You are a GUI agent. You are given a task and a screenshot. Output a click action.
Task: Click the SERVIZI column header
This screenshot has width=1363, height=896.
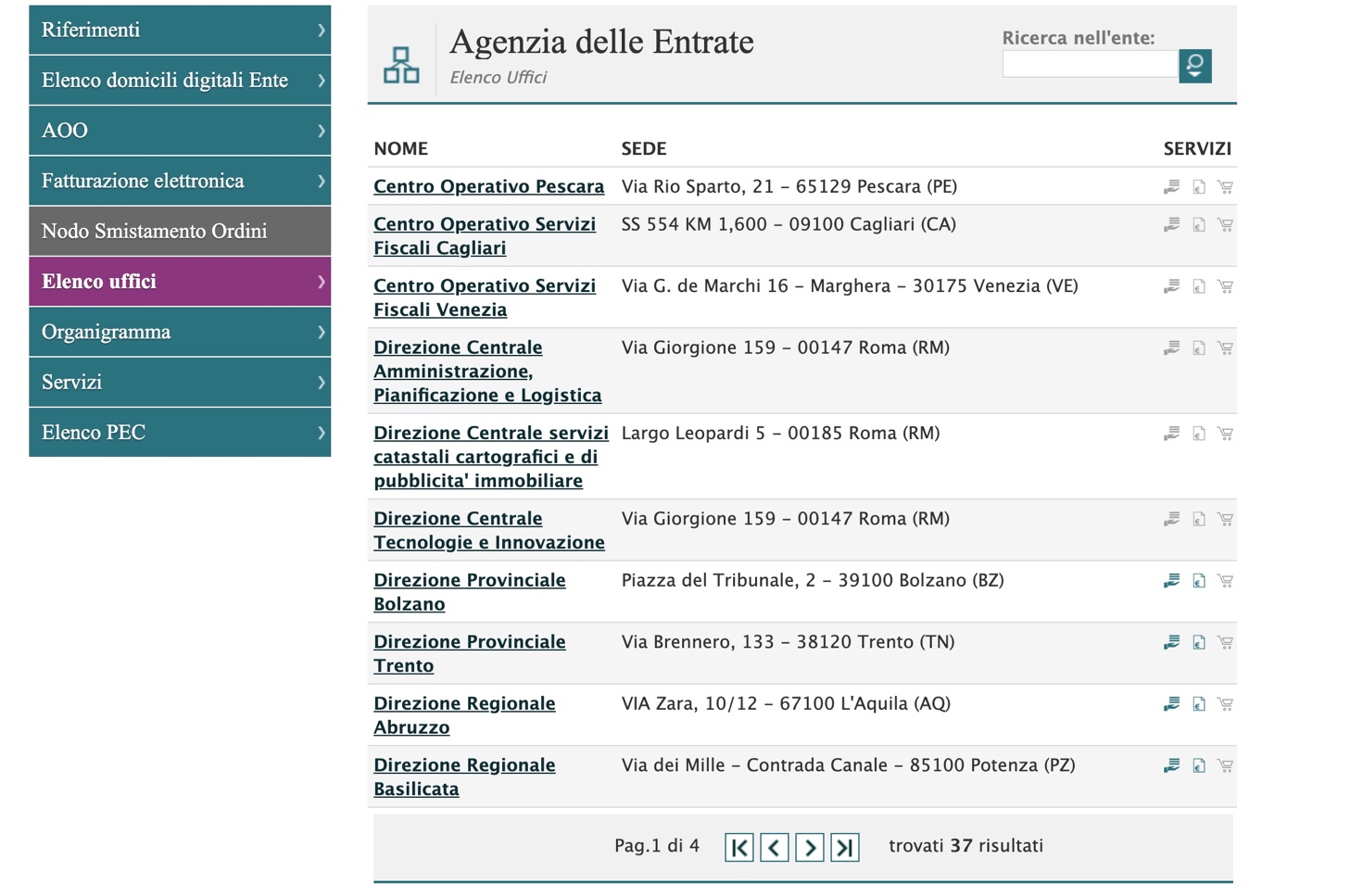tap(1197, 148)
